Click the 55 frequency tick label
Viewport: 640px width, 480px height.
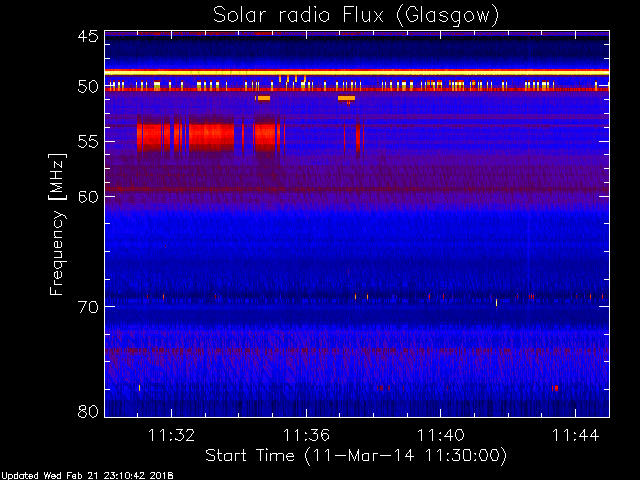[x=88, y=142]
